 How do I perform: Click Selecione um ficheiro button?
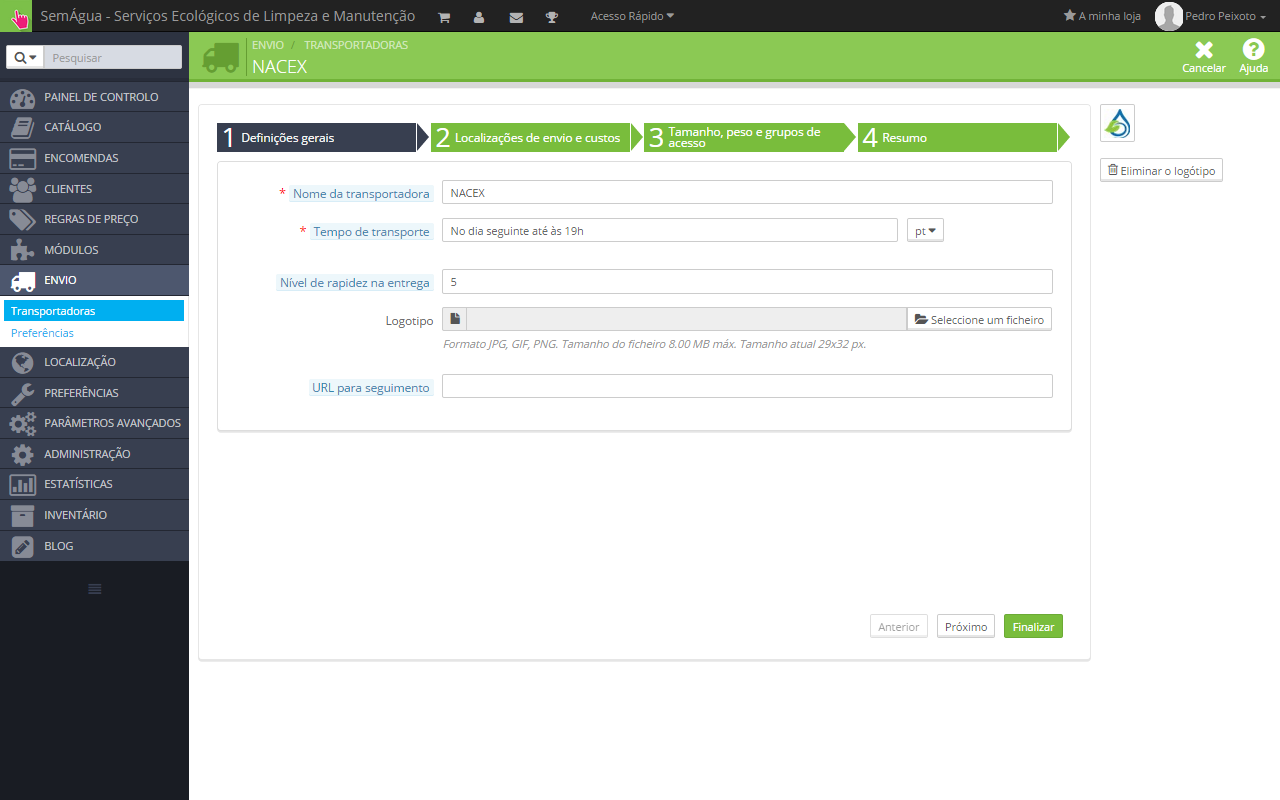pos(979,320)
